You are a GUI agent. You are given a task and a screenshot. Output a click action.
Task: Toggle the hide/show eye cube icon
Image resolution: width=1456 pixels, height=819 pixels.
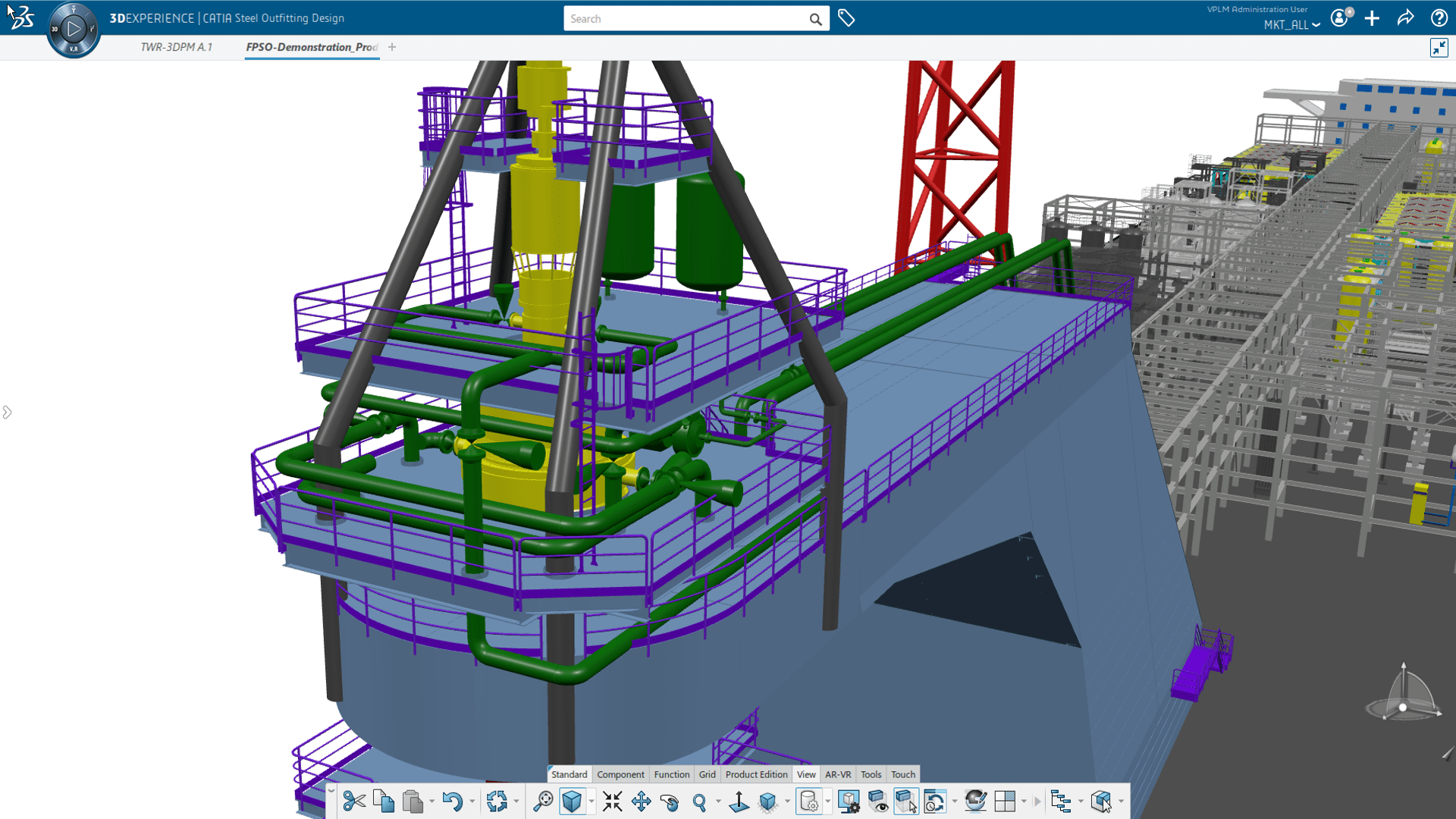click(877, 802)
